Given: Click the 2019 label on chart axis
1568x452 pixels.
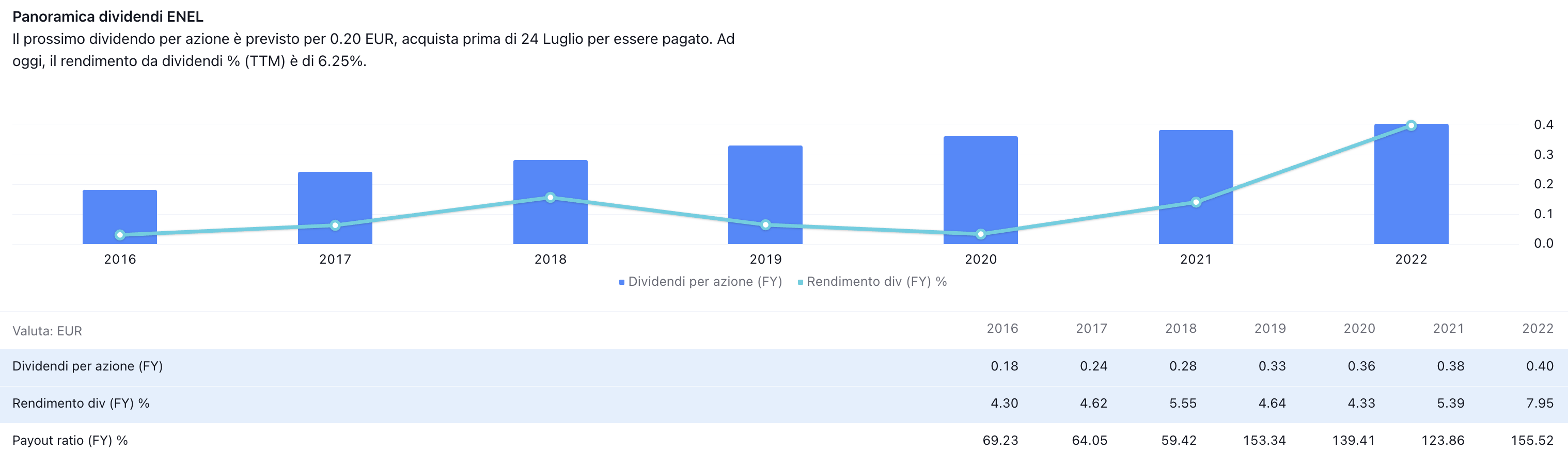Looking at the screenshot, I should (765, 259).
